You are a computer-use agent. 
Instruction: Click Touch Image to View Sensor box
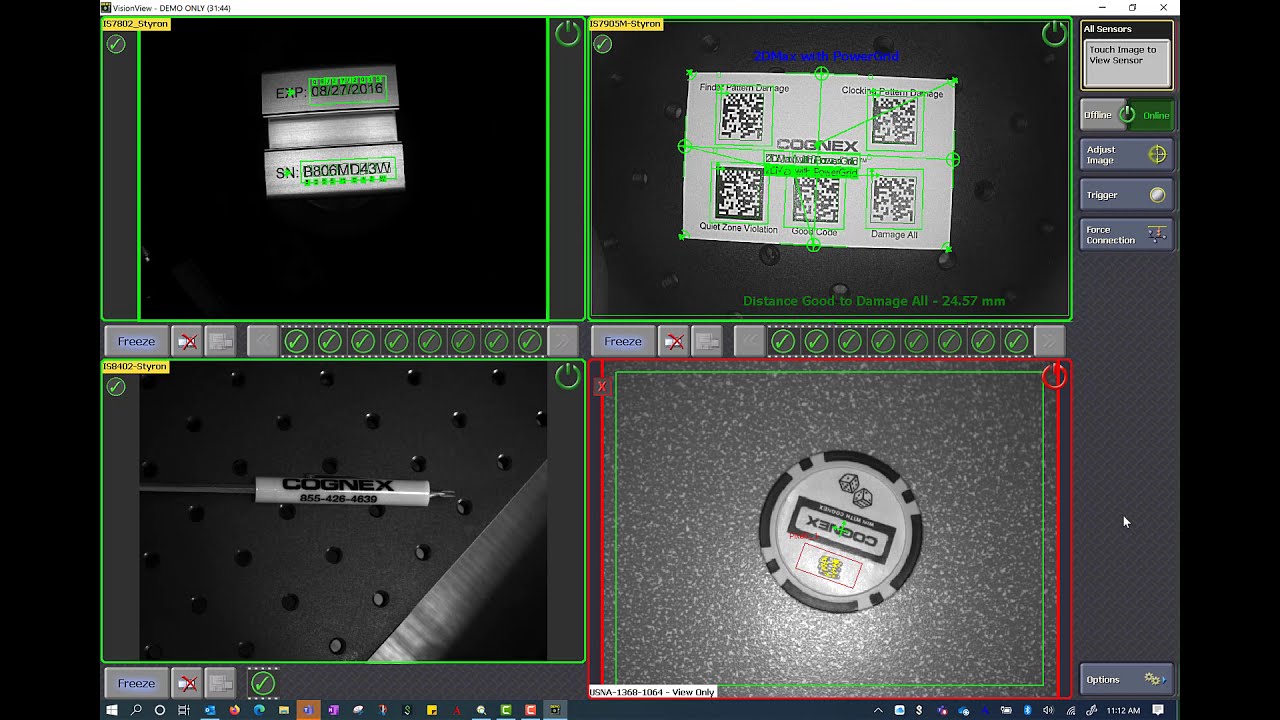(x=1127, y=63)
